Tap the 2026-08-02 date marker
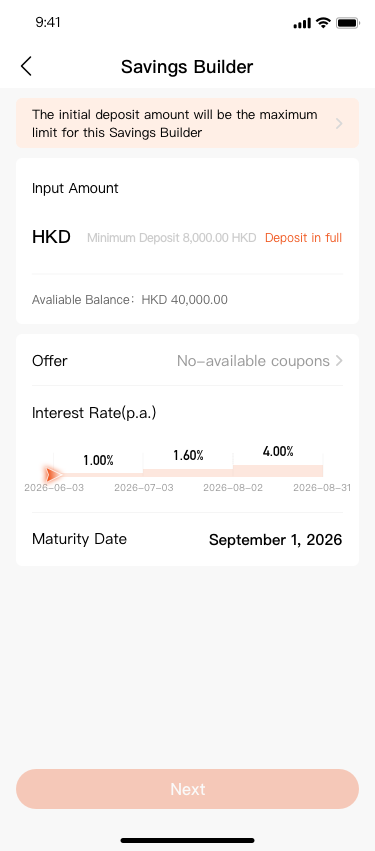 pyautogui.click(x=233, y=488)
